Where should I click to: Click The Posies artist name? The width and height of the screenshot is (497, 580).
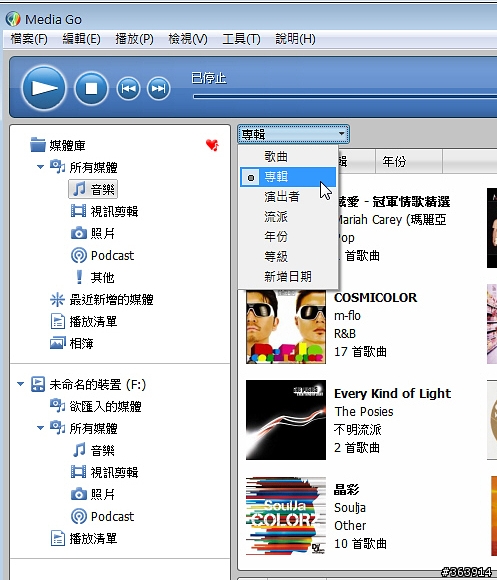click(x=364, y=411)
